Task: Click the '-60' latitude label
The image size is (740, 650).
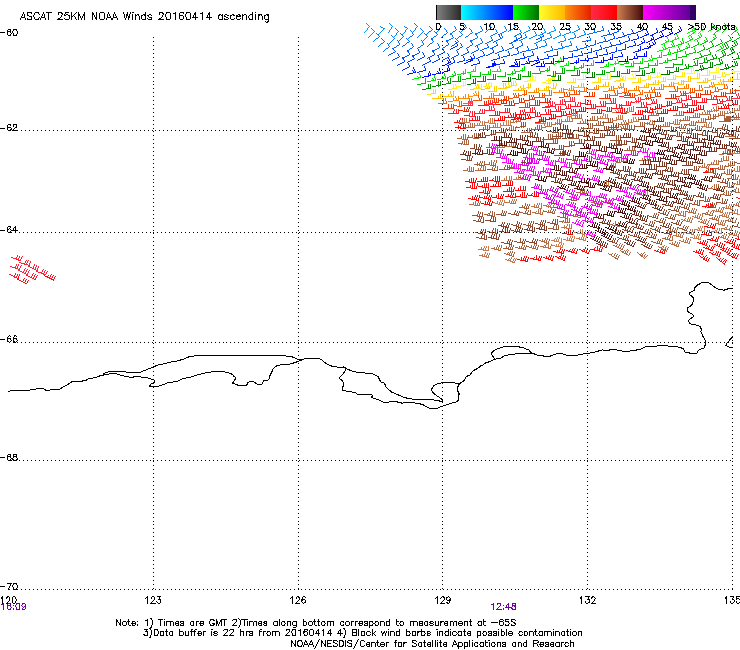Action: pos(9,32)
